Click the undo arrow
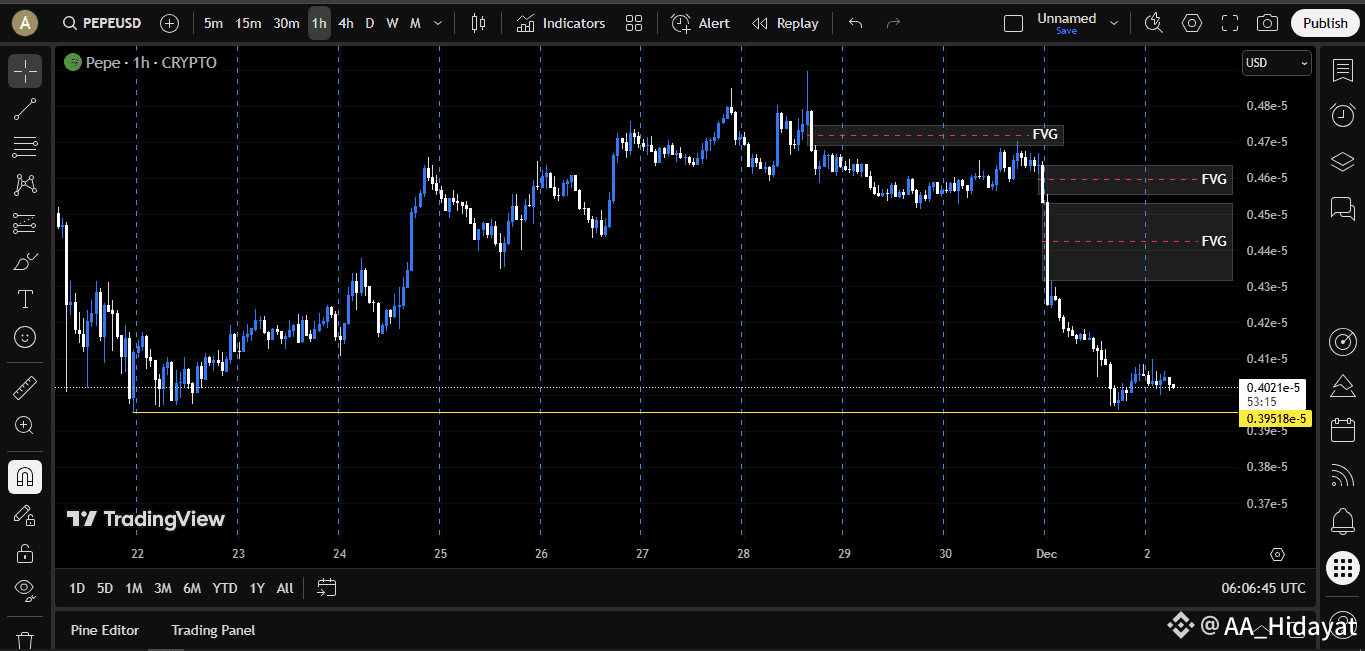 pyautogui.click(x=855, y=23)
